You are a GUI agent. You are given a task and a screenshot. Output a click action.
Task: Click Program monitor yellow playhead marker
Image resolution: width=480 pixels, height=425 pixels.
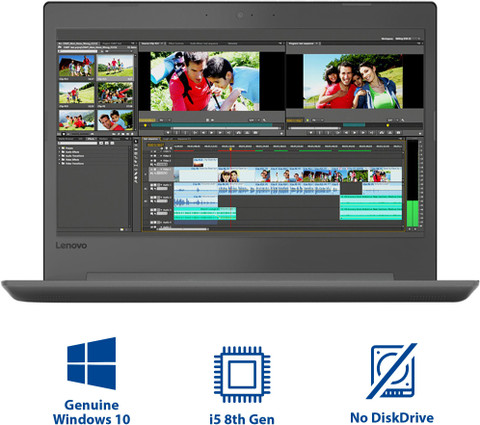coord(388,125)
